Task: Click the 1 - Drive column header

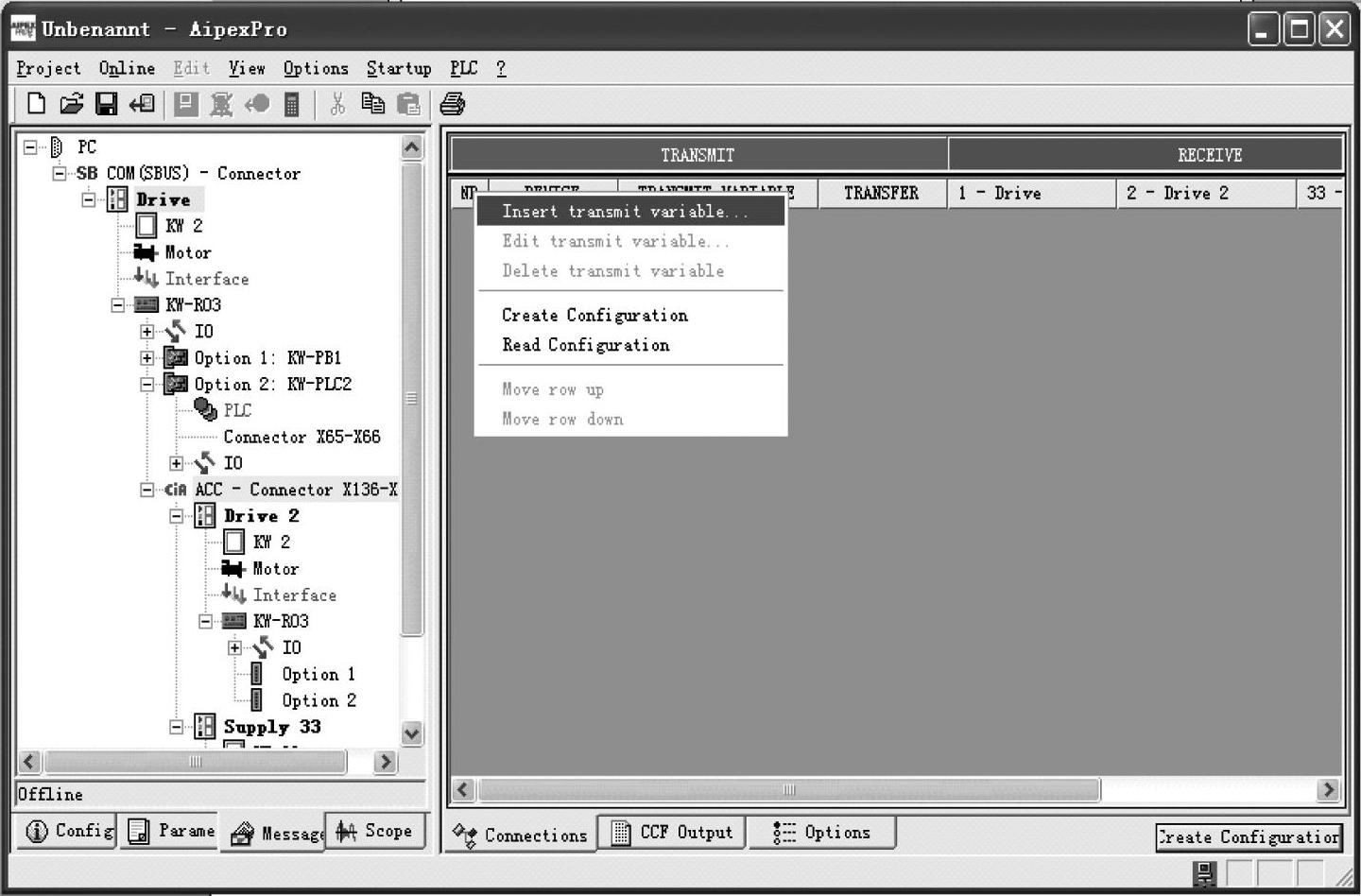Action: tap(1032, 193)
